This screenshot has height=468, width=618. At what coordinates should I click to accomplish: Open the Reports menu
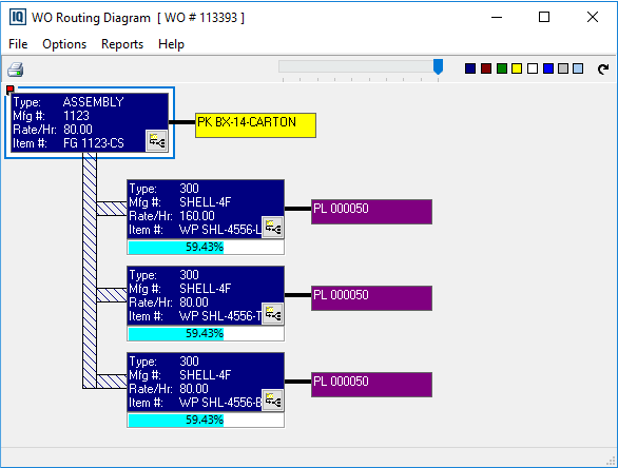[122, 44]
